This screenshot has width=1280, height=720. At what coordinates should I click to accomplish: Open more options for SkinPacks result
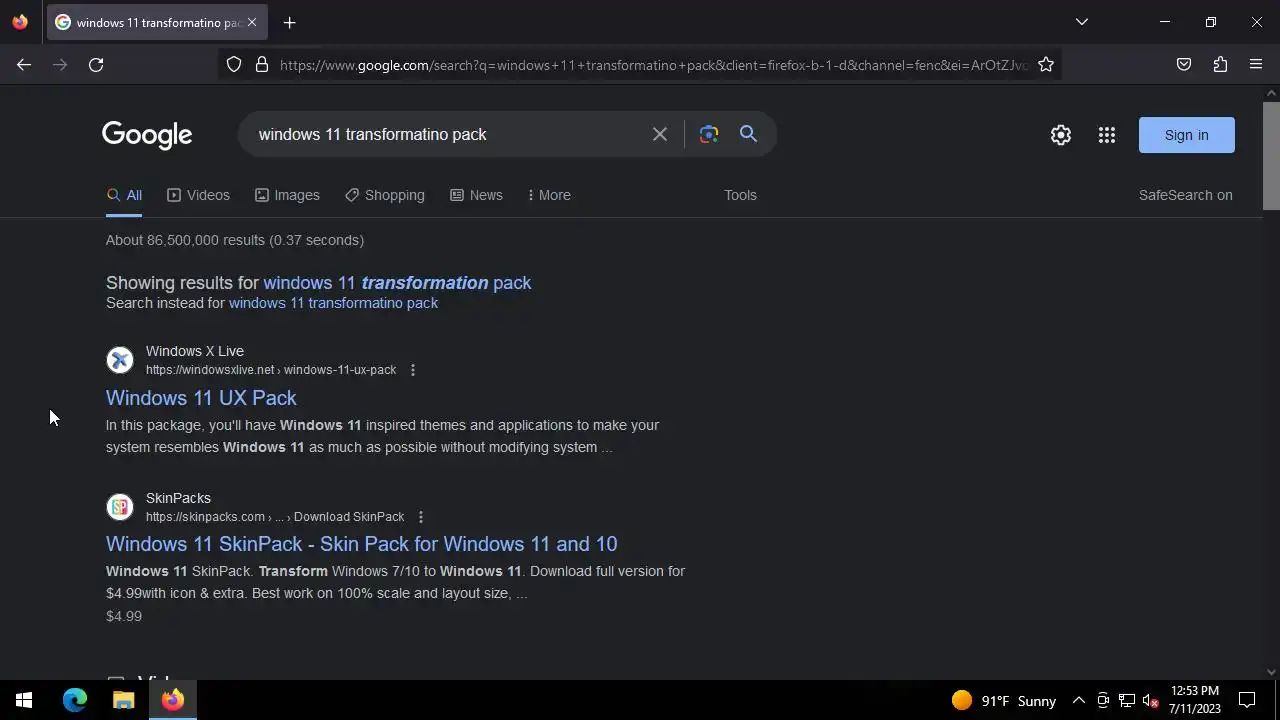tap(421, 517)
